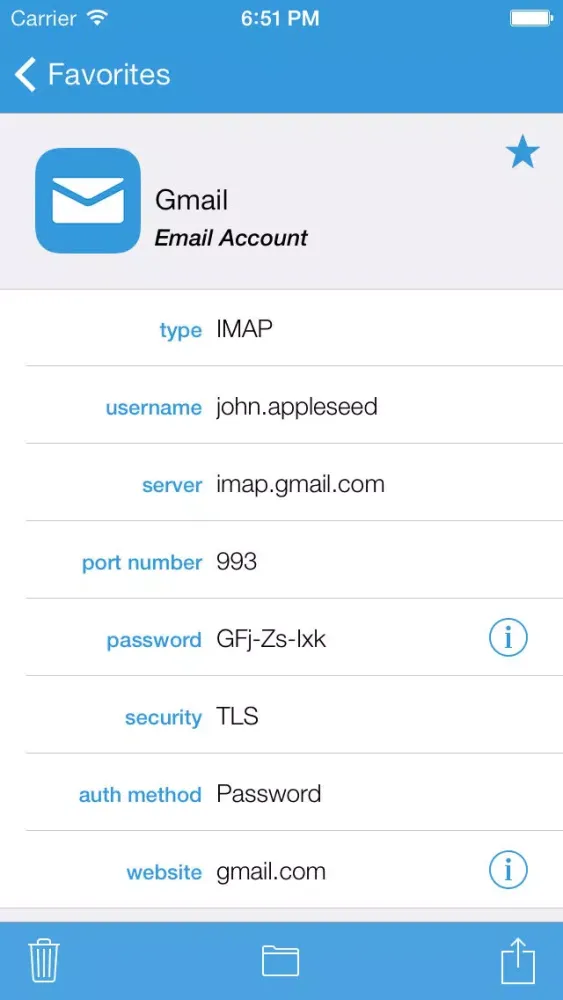Share entry with the export icon
Screen dimensions: 563x1000
518,960
